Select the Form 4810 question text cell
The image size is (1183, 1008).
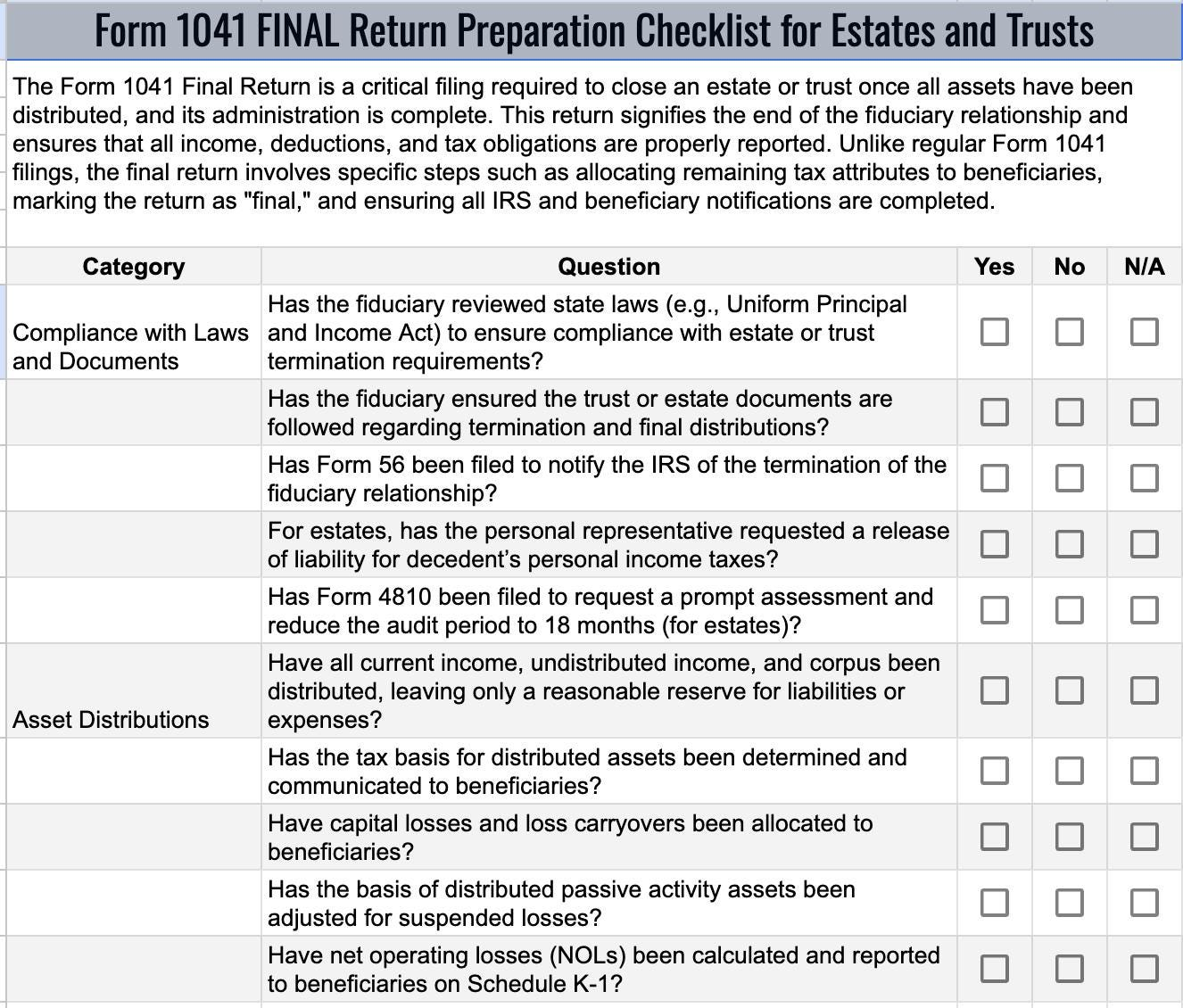pos(608,611)
